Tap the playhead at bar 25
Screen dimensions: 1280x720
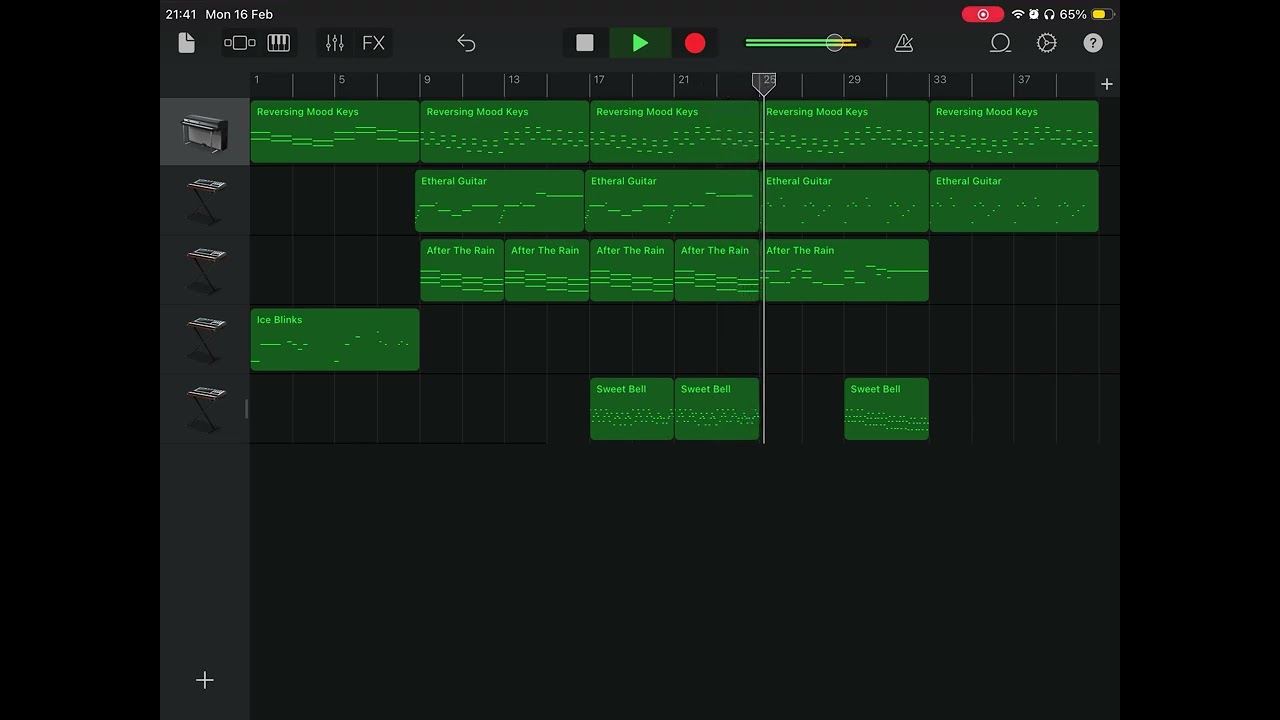tap(764, 84)
